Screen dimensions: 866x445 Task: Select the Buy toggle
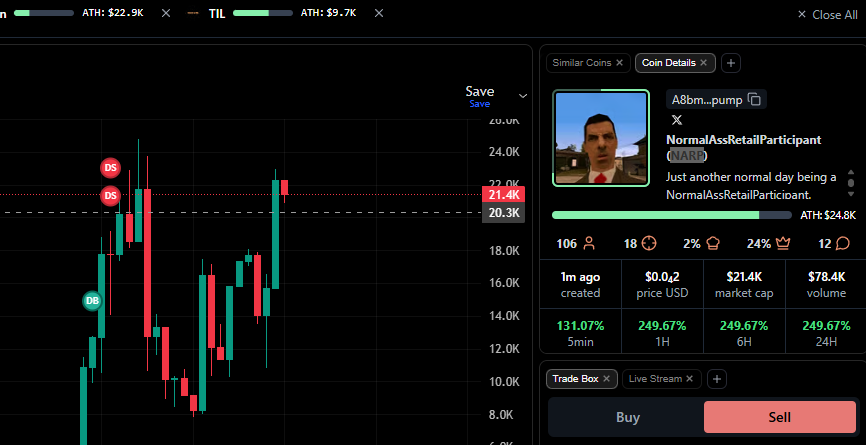(x=627, y=417)
